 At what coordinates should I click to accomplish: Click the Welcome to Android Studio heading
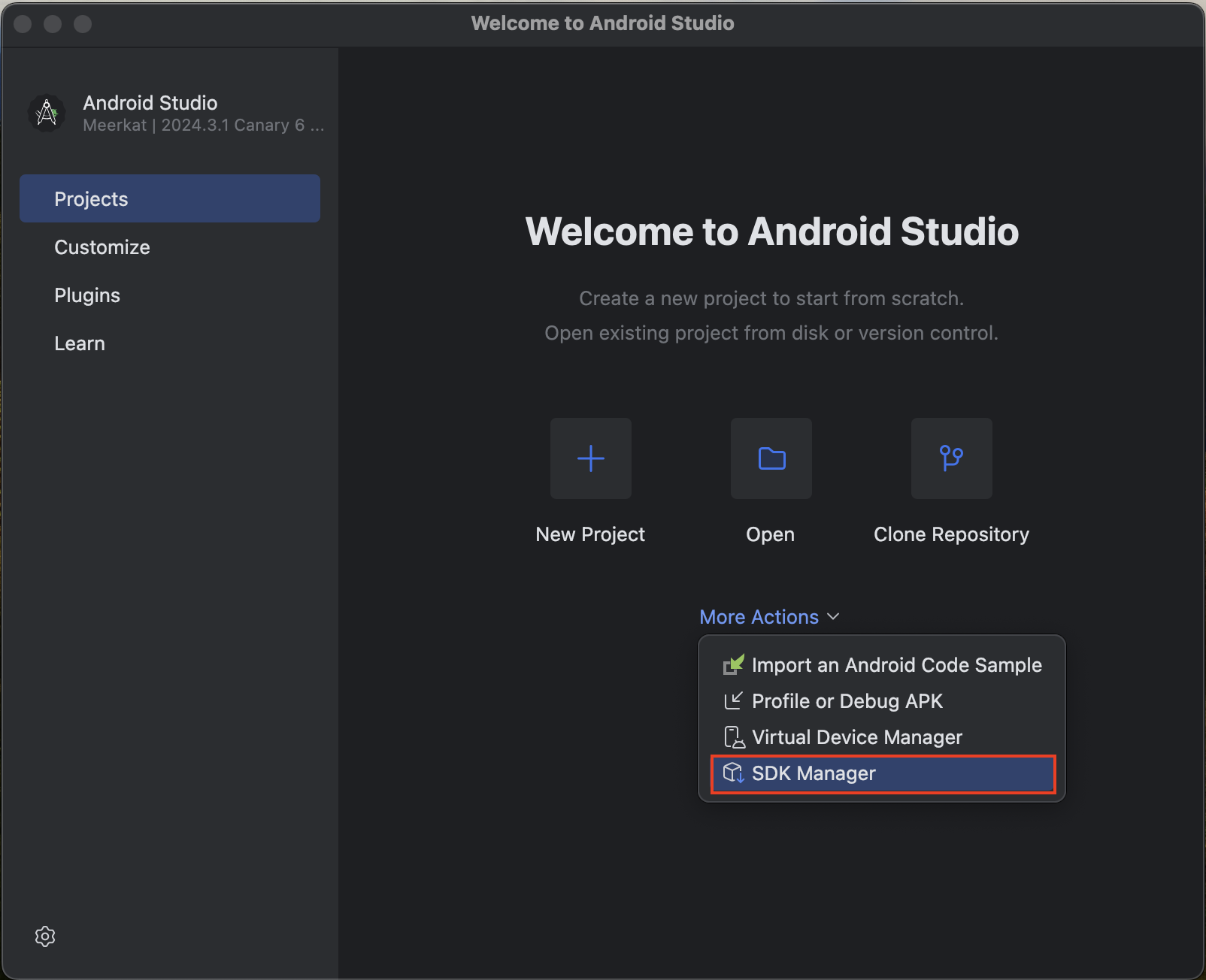pyautogui.click(x=772, y=231)
